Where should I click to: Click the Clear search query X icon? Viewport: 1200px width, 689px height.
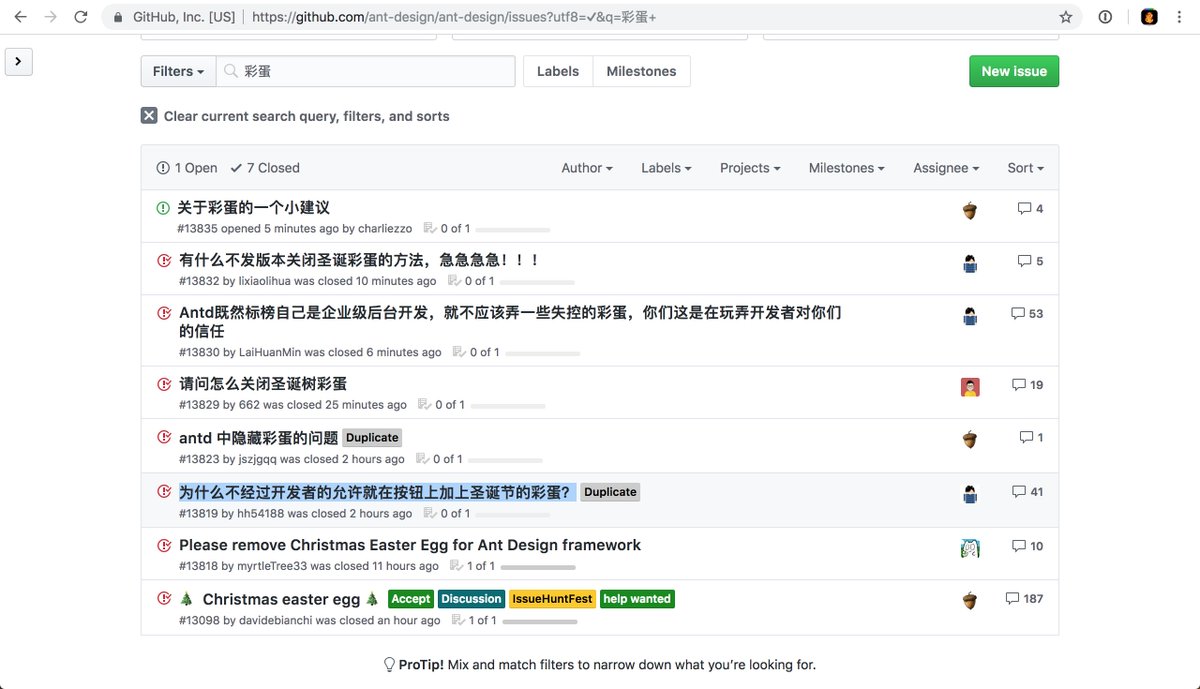click(149, 116)
